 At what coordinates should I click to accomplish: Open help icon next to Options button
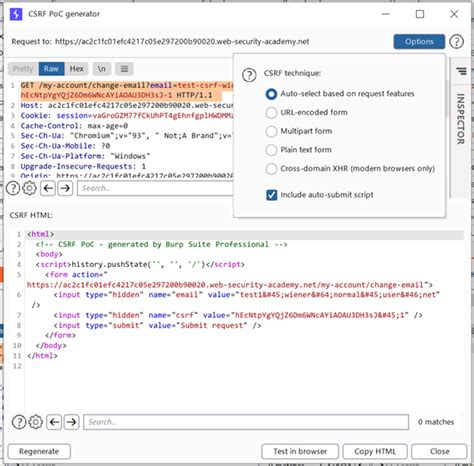click(456, 42)
